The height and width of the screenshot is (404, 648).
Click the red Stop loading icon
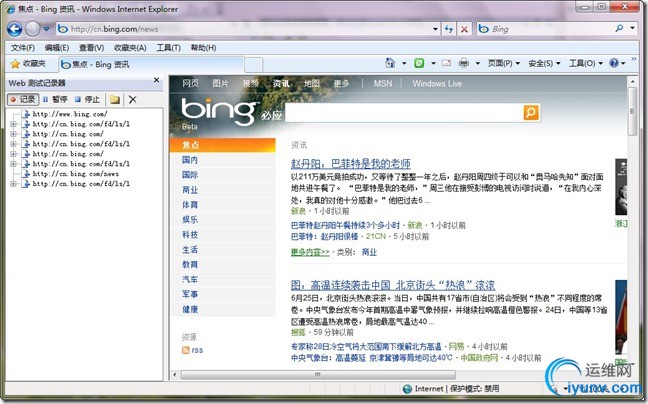[x=465, y=29]
